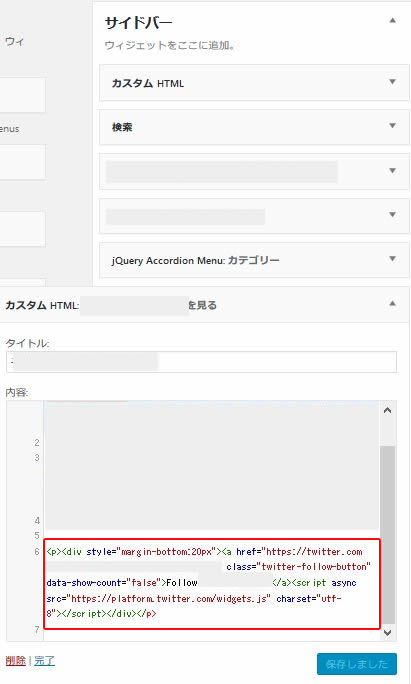Click the 完了 link
Image resolution: width=411 pixels, height=684 pixels.
tap(45, 660)
